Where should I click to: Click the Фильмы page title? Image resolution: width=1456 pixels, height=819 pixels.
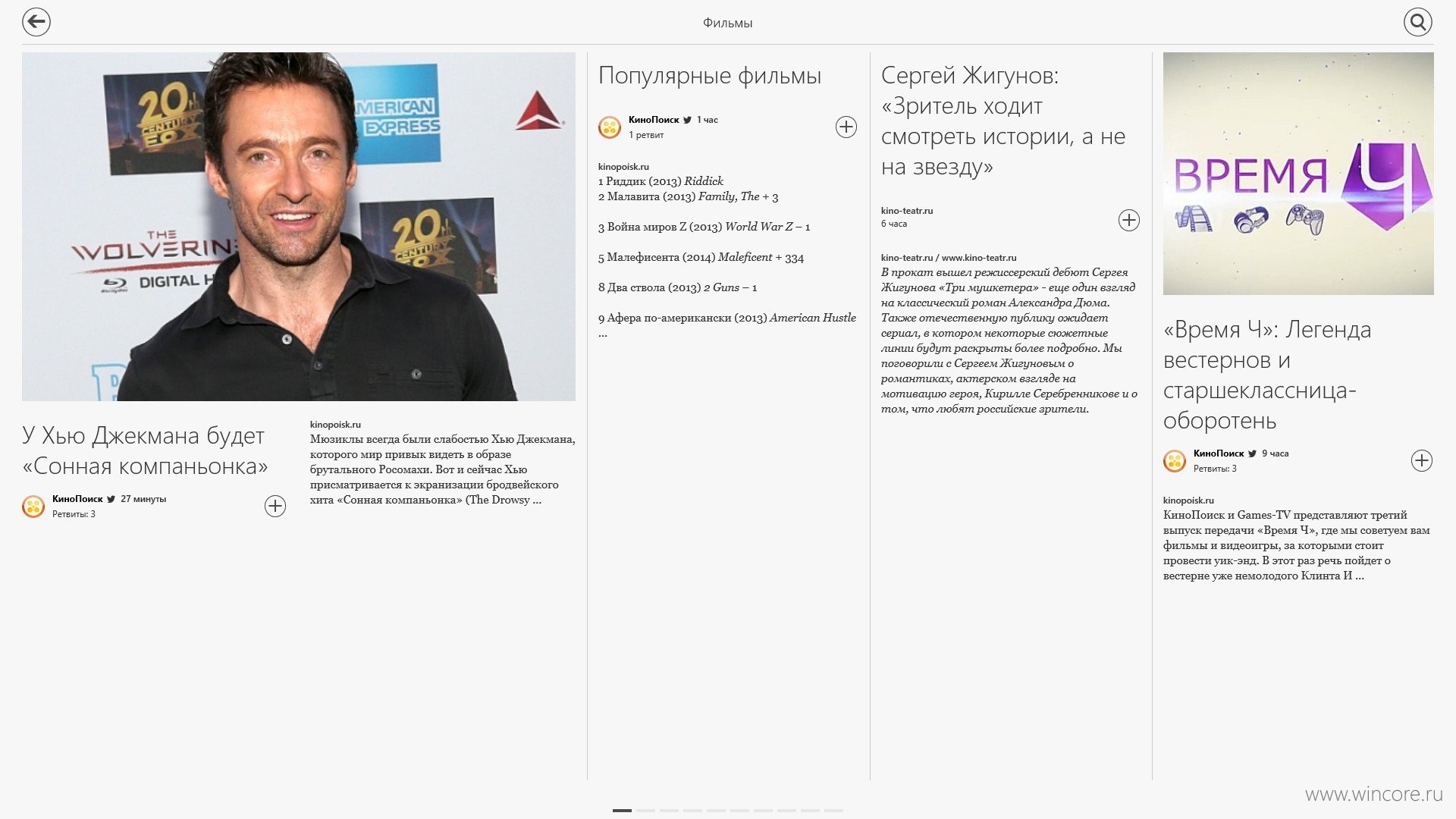(x=727, y=23)
